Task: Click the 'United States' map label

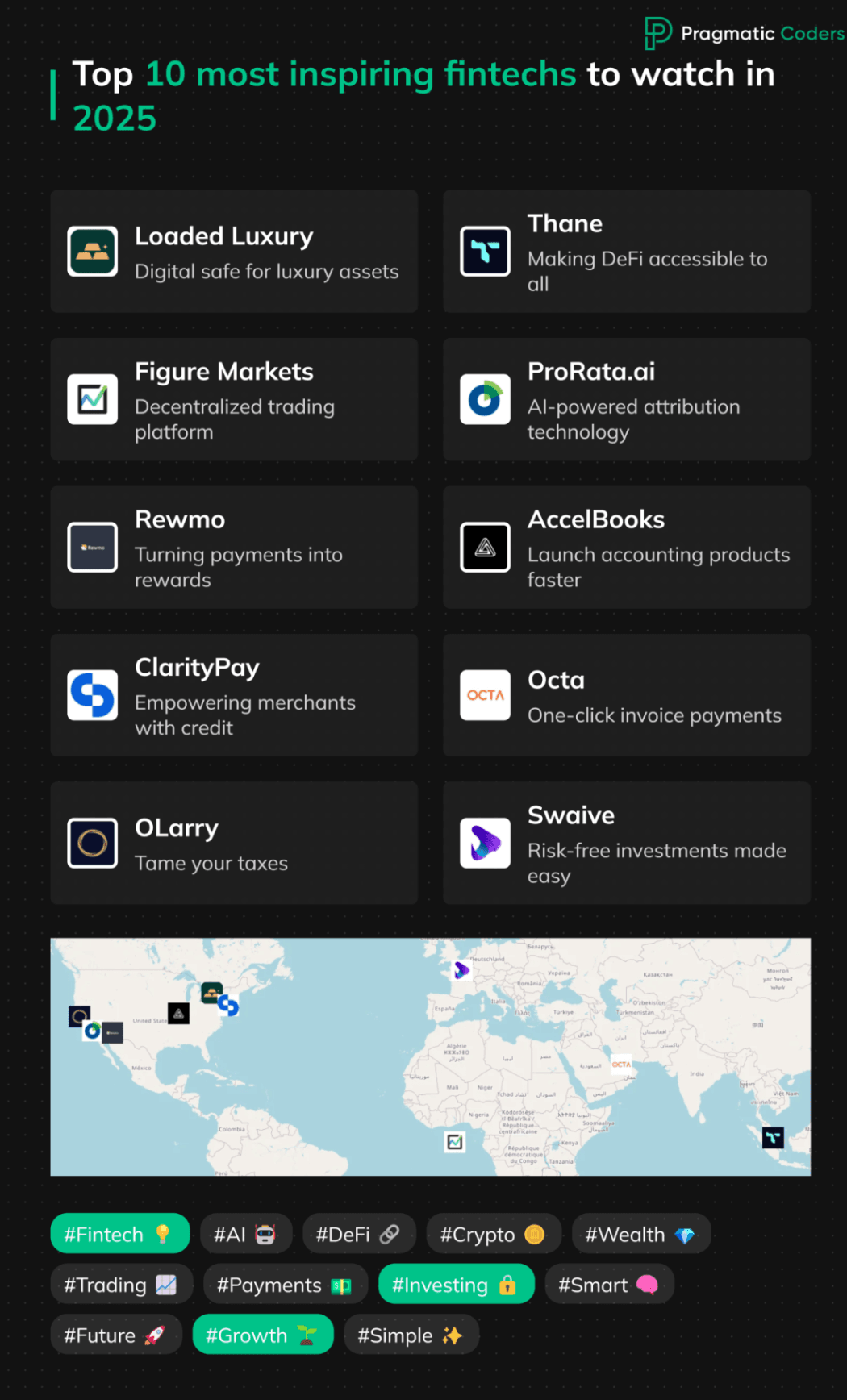Action: tap(149, 1021)
